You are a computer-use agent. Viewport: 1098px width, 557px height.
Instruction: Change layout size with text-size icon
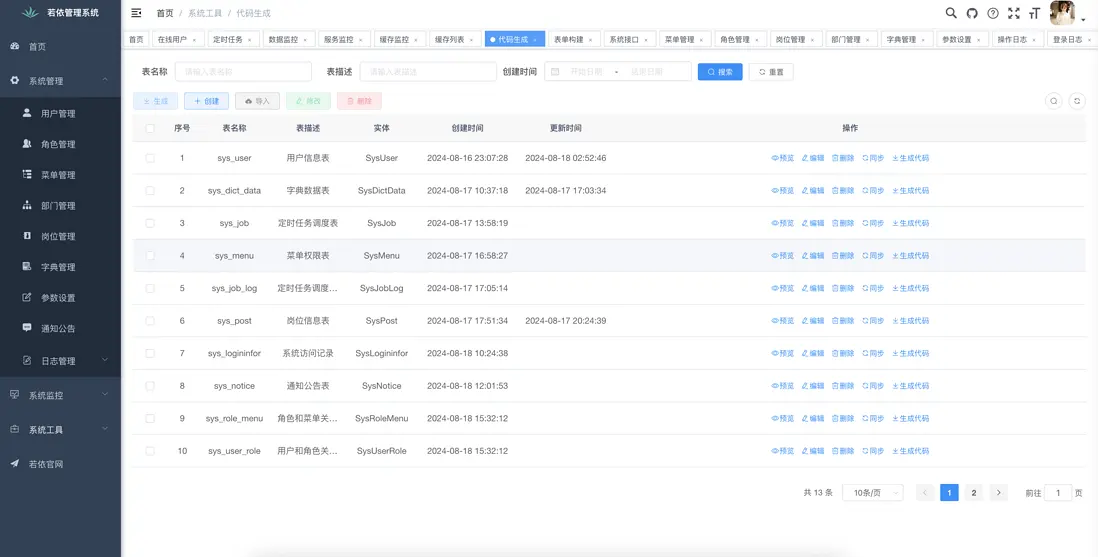pyautogui.click(x=1035, y=13)
